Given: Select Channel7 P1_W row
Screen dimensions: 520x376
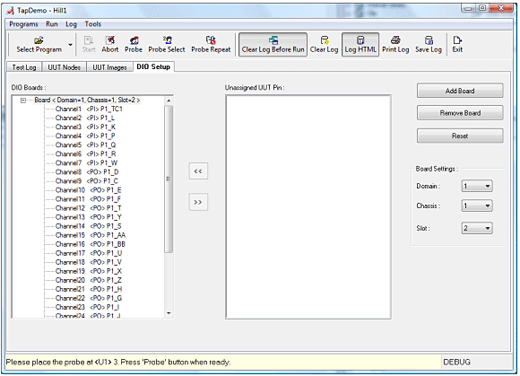Looking at the screenshot, I should pyautogui.click(x=86, y=163).
